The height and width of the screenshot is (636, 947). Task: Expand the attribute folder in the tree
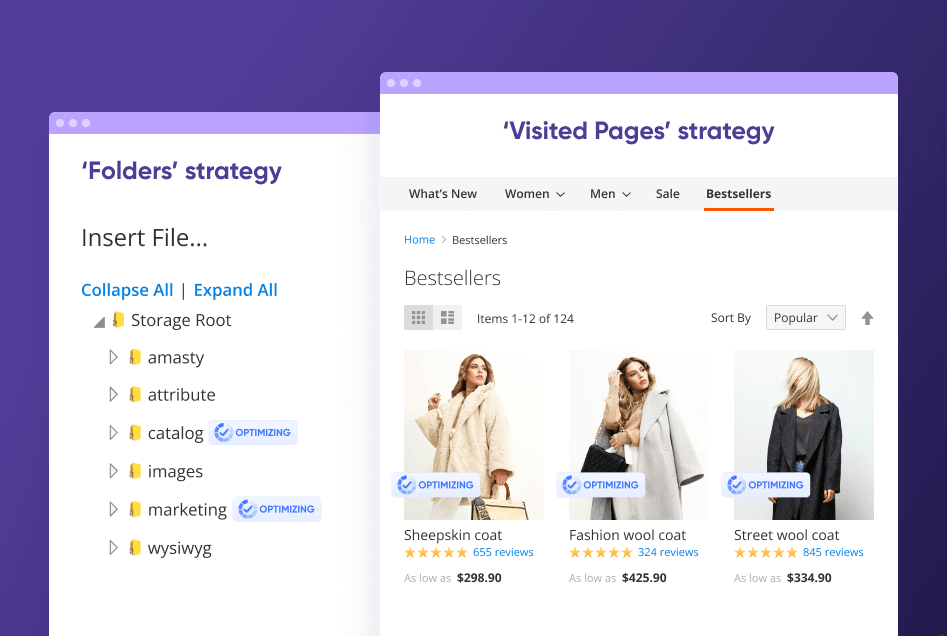click(113, 394)
